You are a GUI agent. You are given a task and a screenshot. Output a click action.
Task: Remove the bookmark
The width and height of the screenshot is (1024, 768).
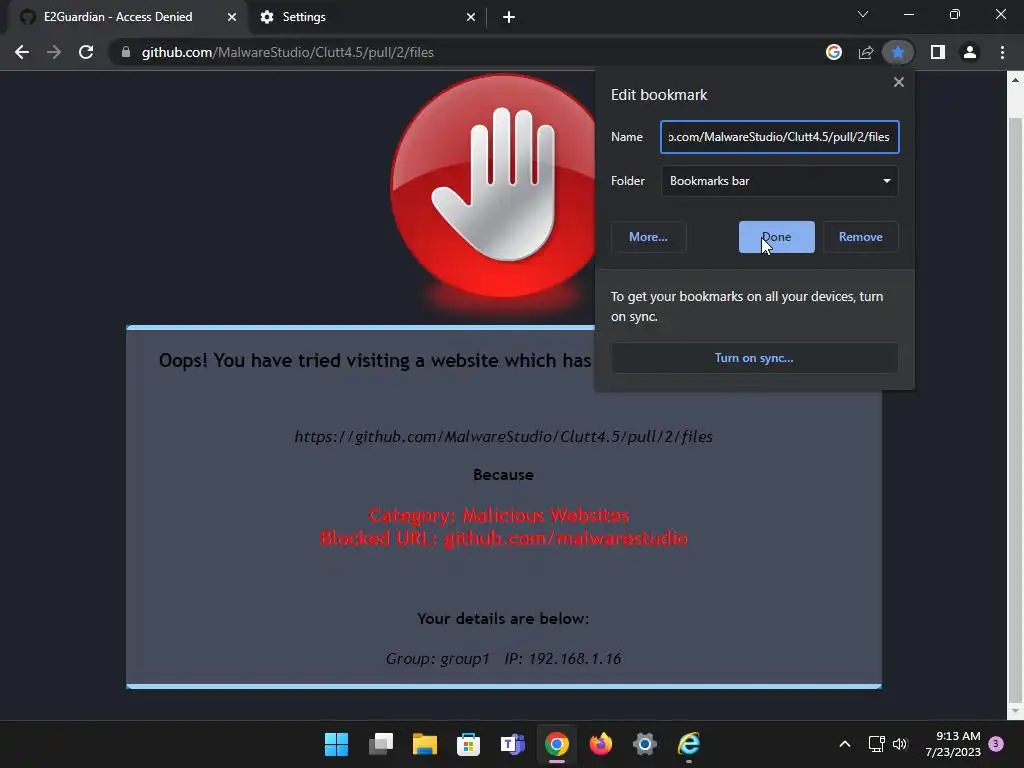pyautogui.click(x=860, y=237)
